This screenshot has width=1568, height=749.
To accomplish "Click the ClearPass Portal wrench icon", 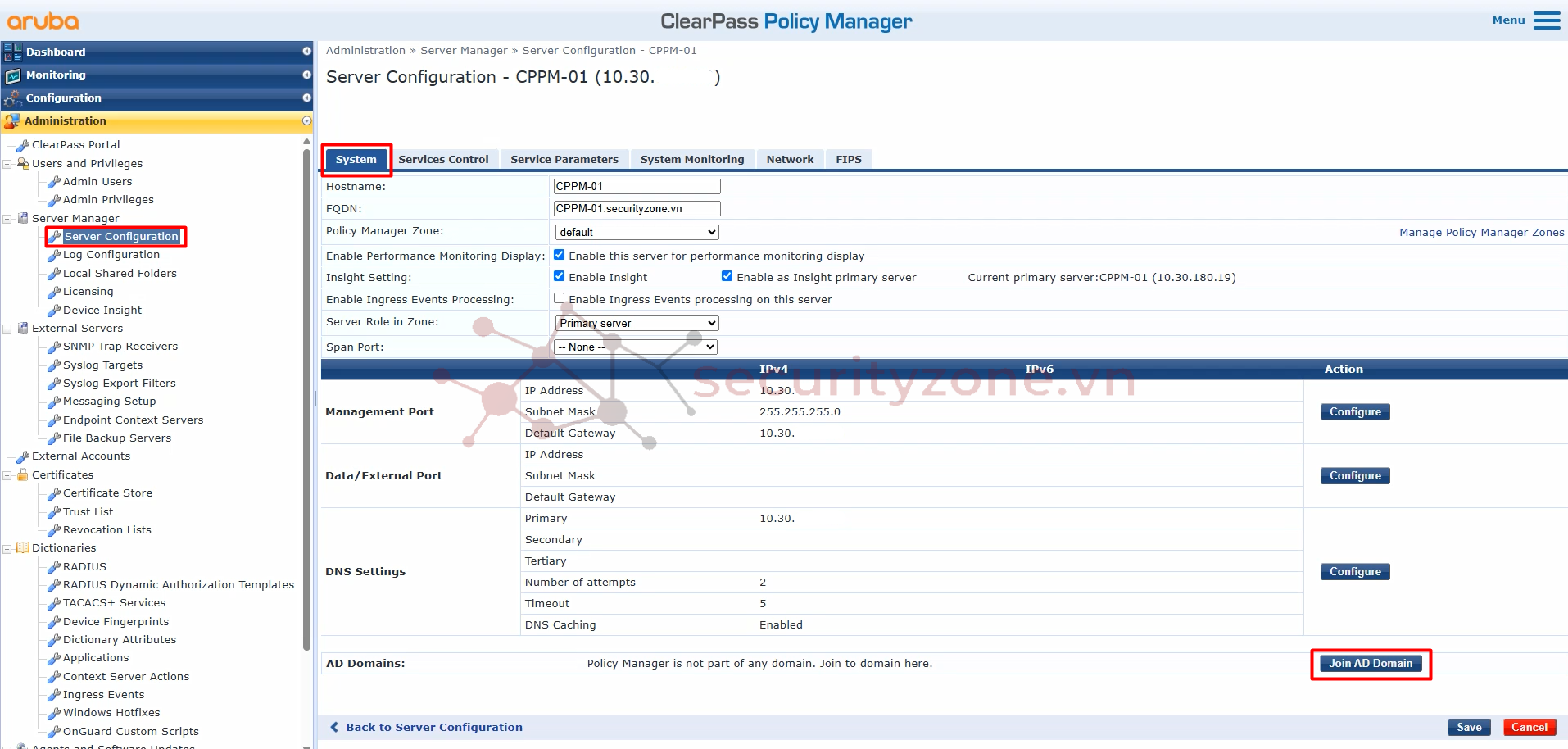I will pos(23,145).
